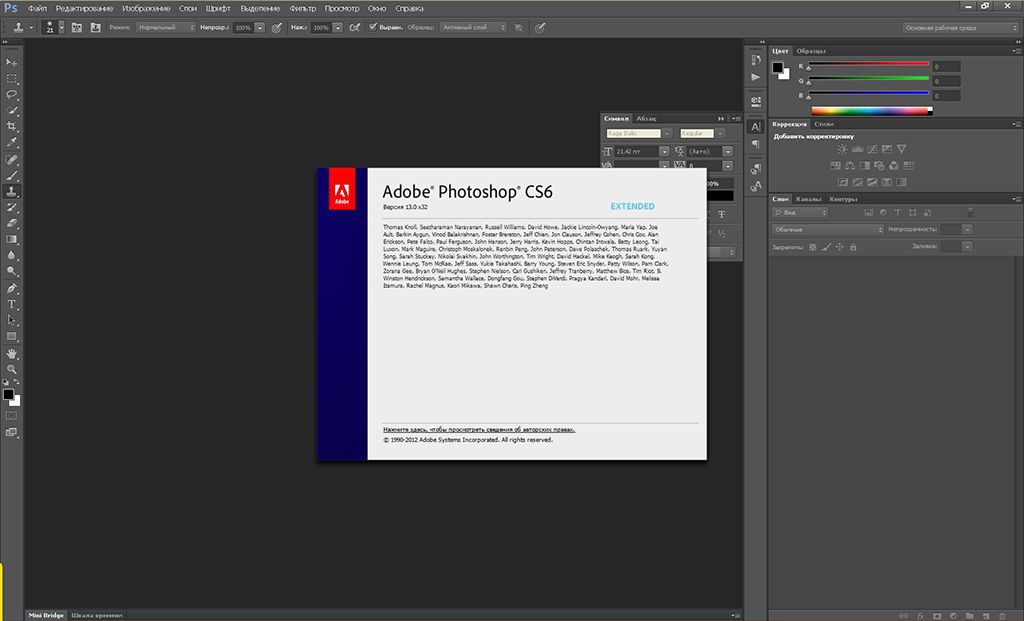The image size is (1024, 621).
Task: Click the Paragraph panel icon in dock
Action: (x=755, y=144)
